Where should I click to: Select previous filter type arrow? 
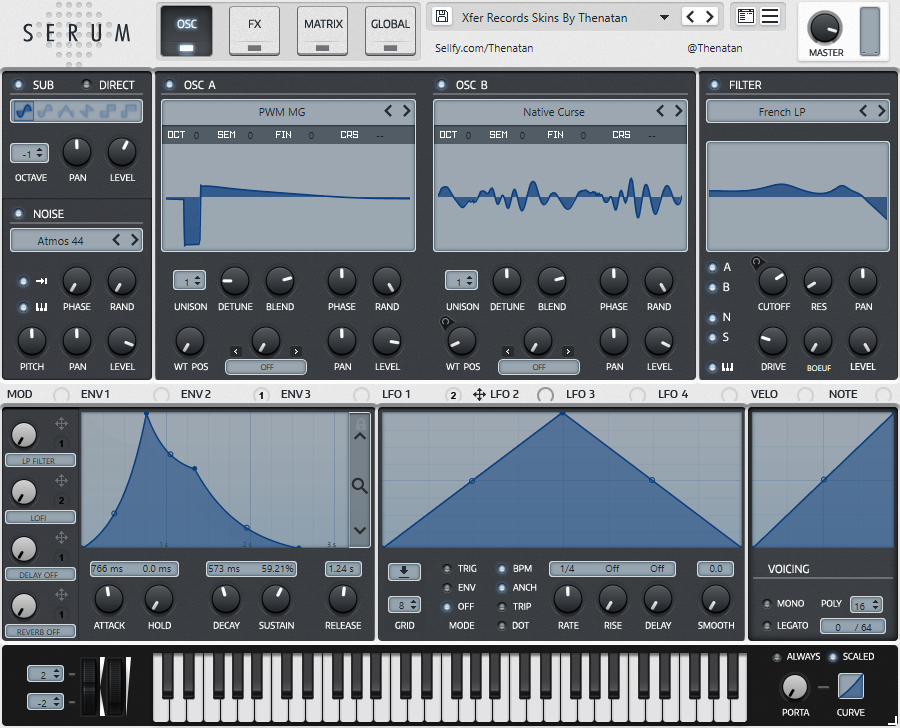863,111
